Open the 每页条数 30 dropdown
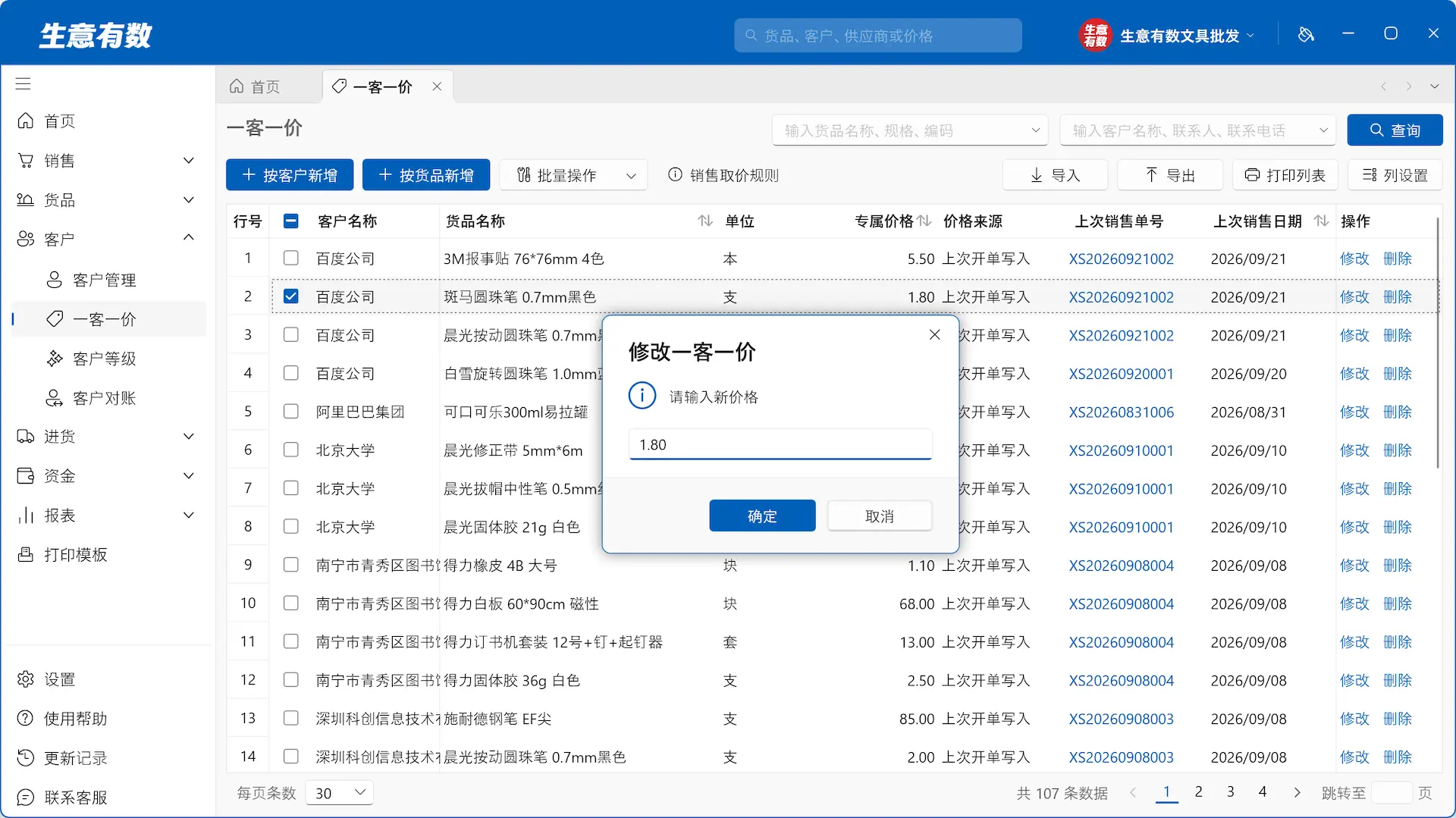 pyautogui.click(x=339, y=793)
